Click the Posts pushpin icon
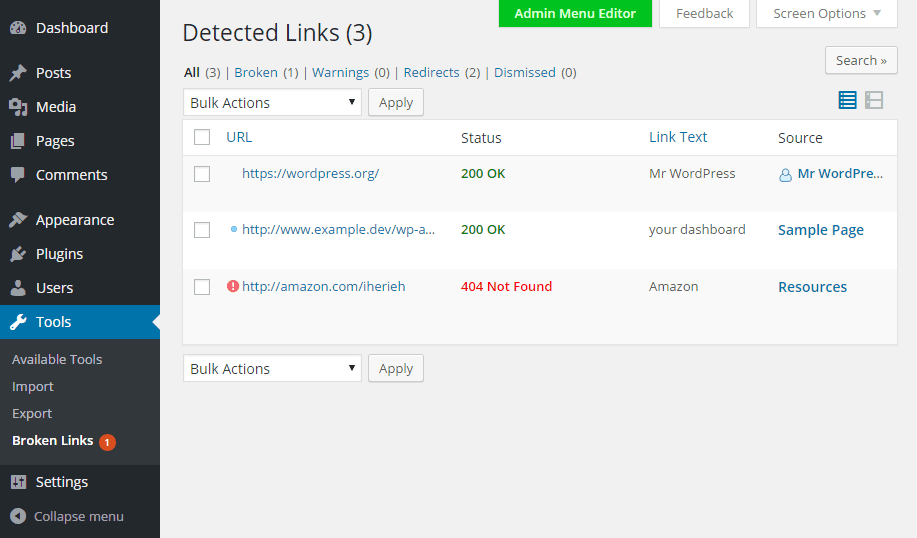The image size is (917, 538). click(18, 73)
